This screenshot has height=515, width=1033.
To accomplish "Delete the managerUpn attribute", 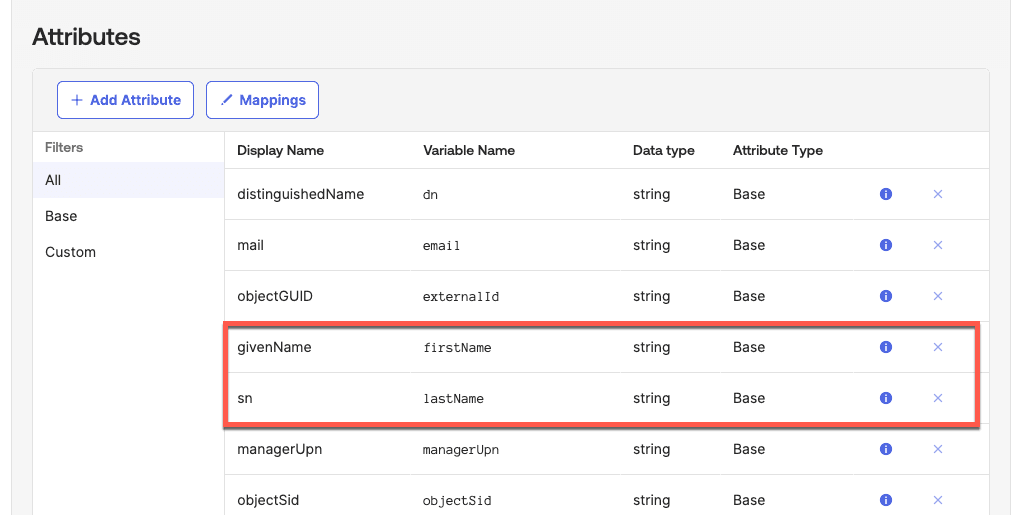I will point(938,449).
